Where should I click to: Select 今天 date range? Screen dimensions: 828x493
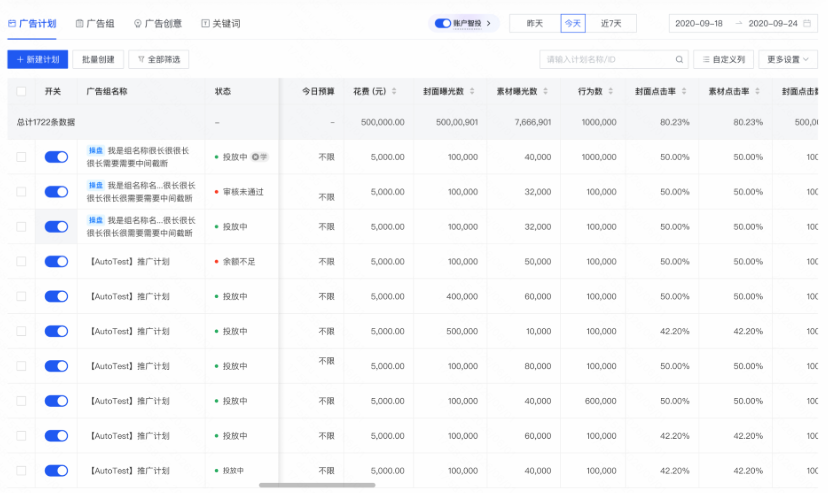click(573, 23)
